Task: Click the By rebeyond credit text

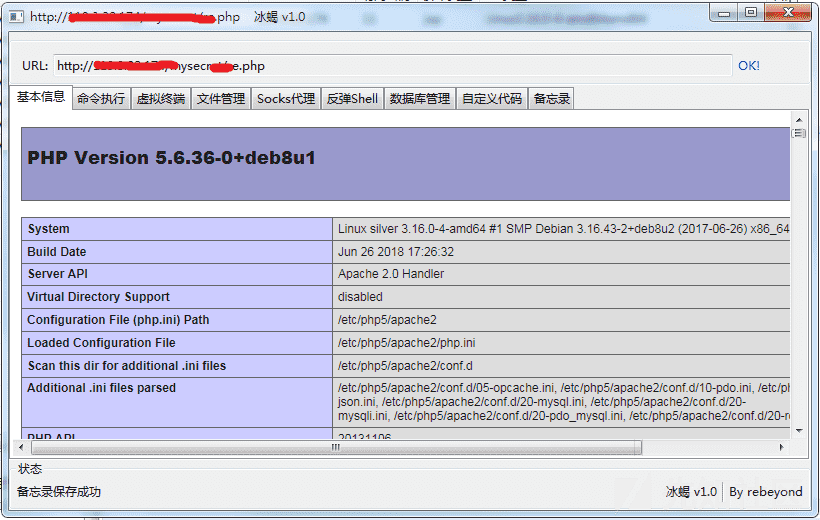Action: pyautogui.click(x=766, y=492)
